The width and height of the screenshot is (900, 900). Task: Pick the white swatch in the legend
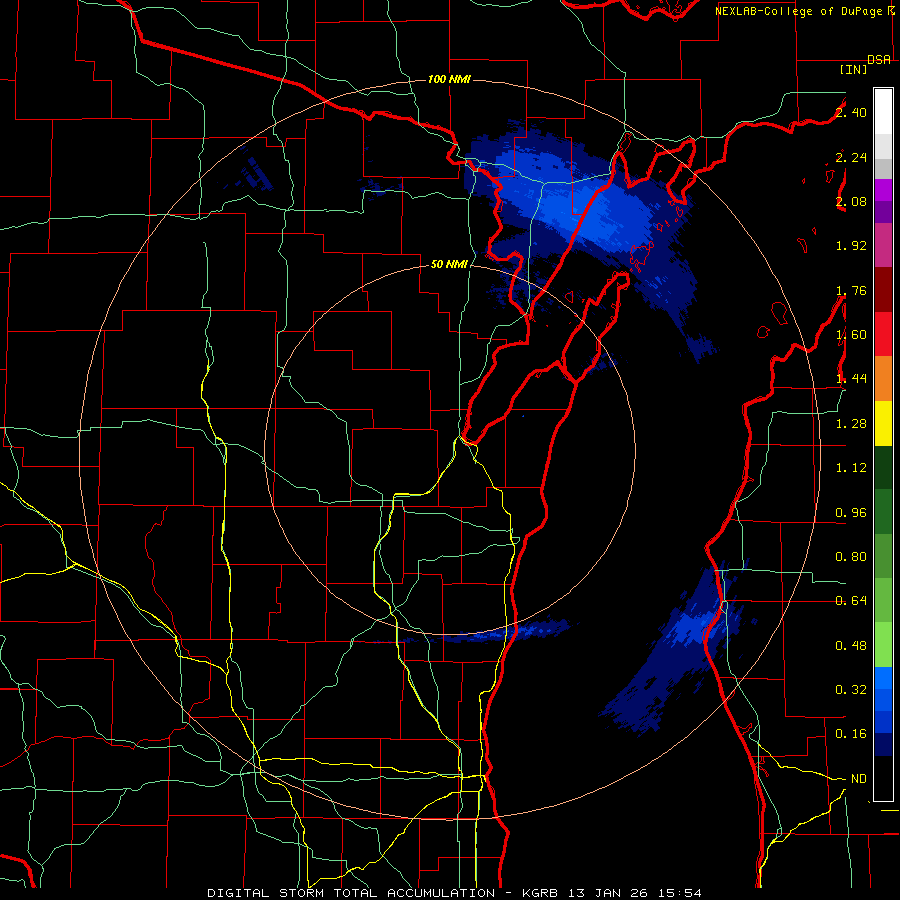[883, 112]
